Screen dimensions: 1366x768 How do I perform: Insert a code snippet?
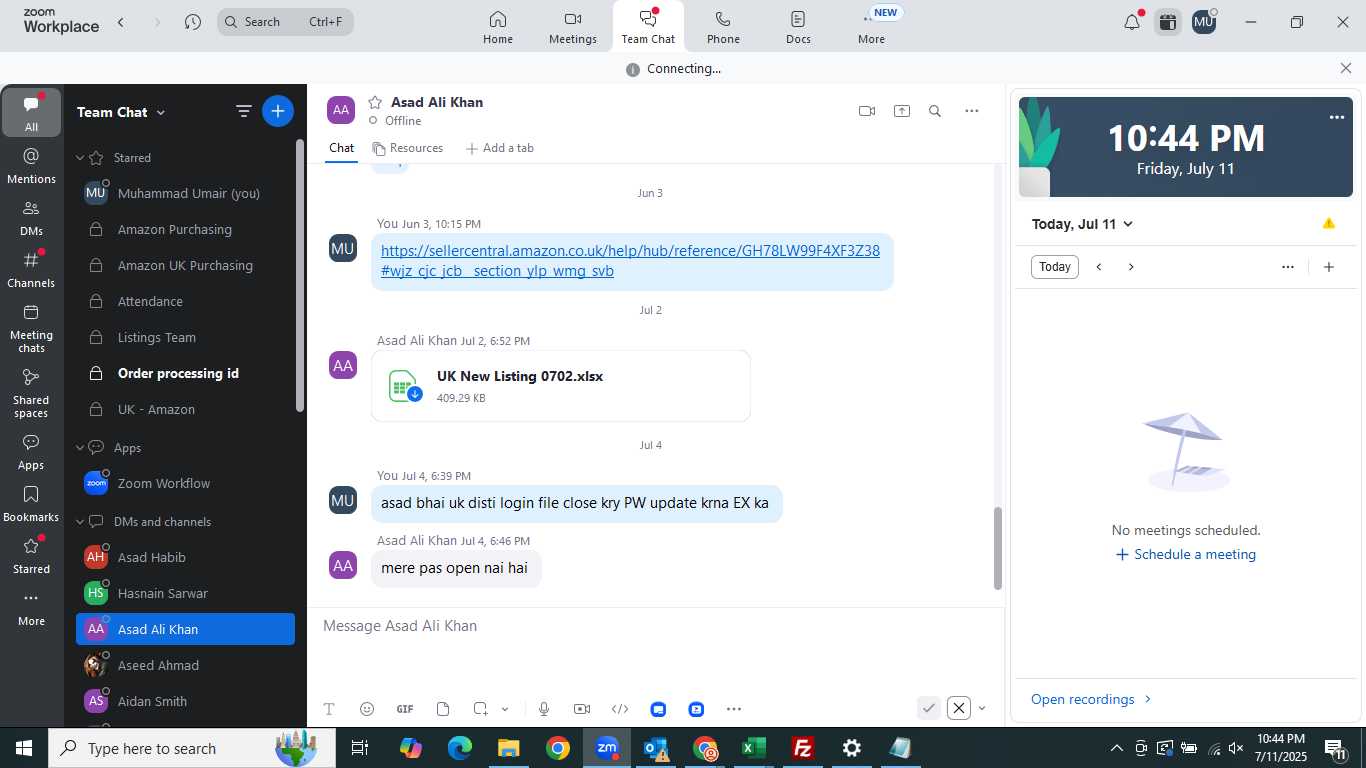(x=620, y=709)
